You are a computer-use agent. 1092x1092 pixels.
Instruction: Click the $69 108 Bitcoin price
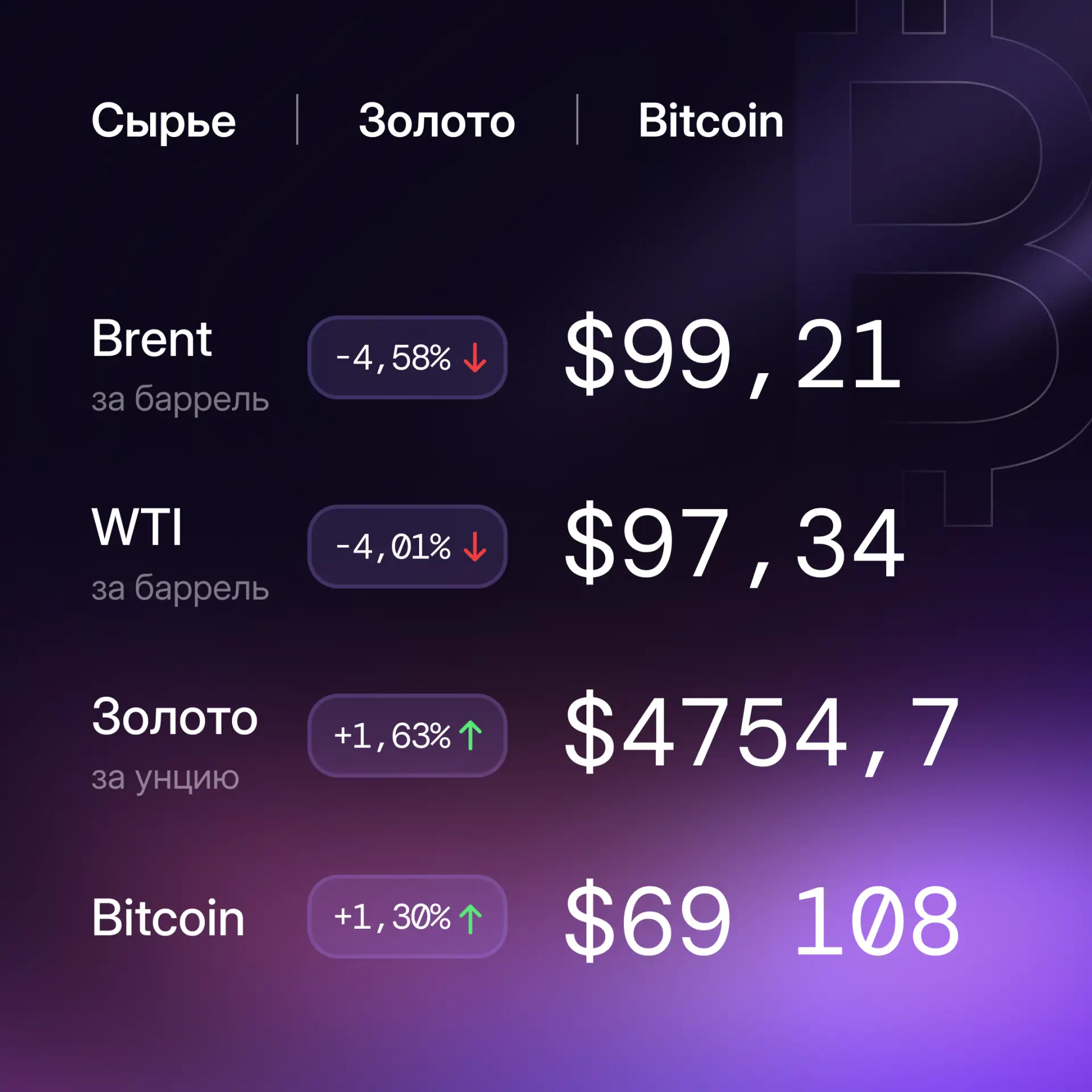click(x=762, y=921)
